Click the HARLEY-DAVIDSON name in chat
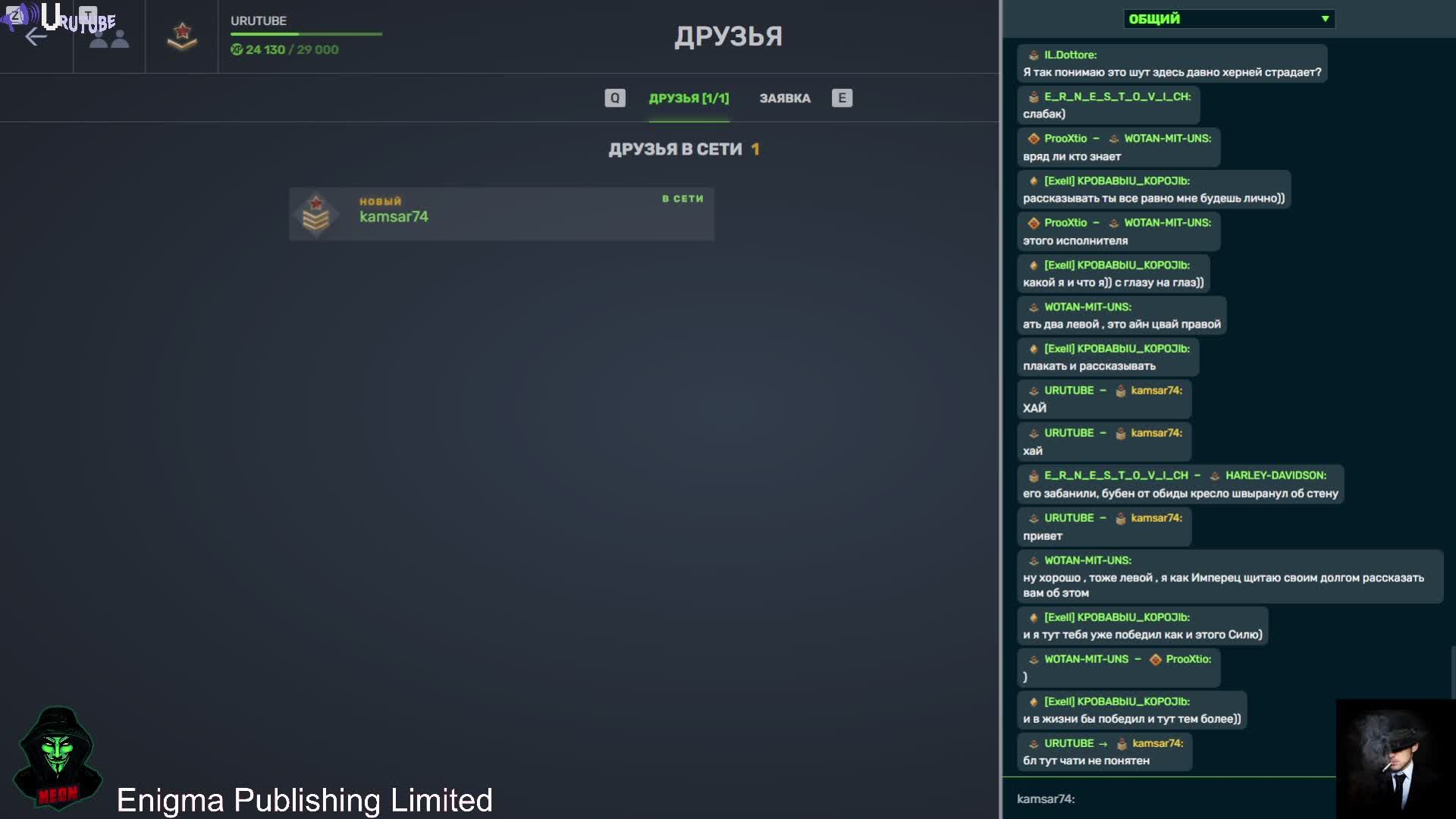This screenshot has height=819, width=1456. (x=1276, y=475)
